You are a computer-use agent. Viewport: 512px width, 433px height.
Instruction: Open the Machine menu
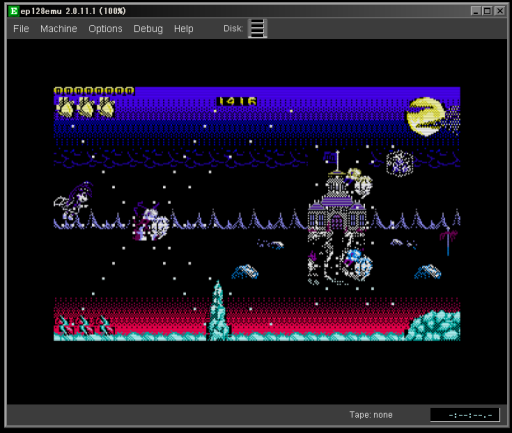pos(59,29)
